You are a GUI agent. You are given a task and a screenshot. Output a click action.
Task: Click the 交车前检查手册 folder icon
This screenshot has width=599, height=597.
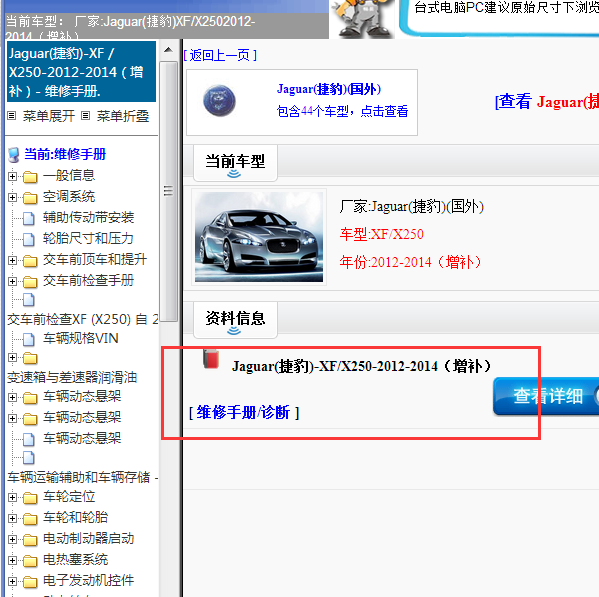click(30, 282)
